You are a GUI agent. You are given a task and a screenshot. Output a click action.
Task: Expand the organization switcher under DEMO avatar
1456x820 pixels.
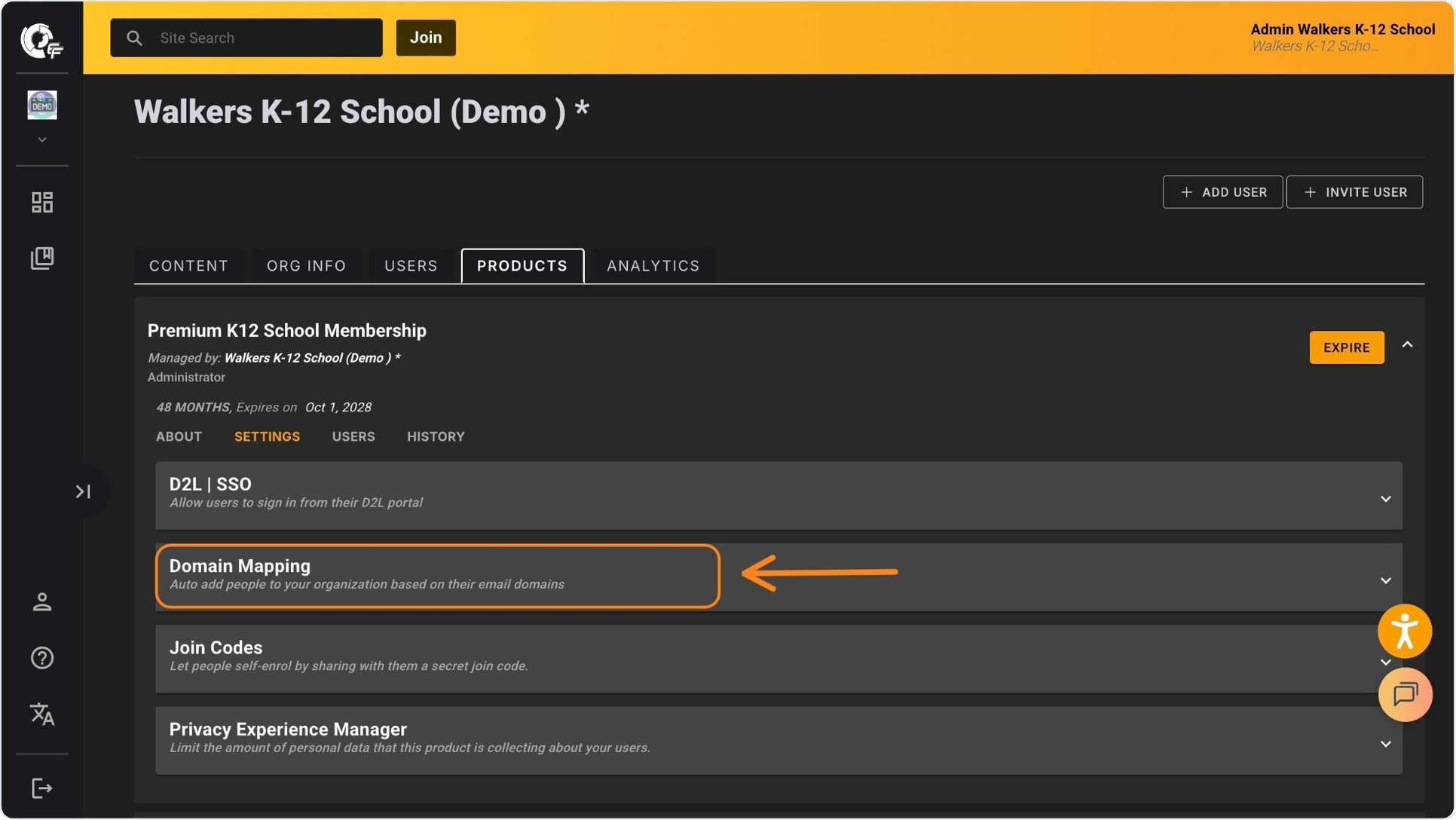click(41, 139)
